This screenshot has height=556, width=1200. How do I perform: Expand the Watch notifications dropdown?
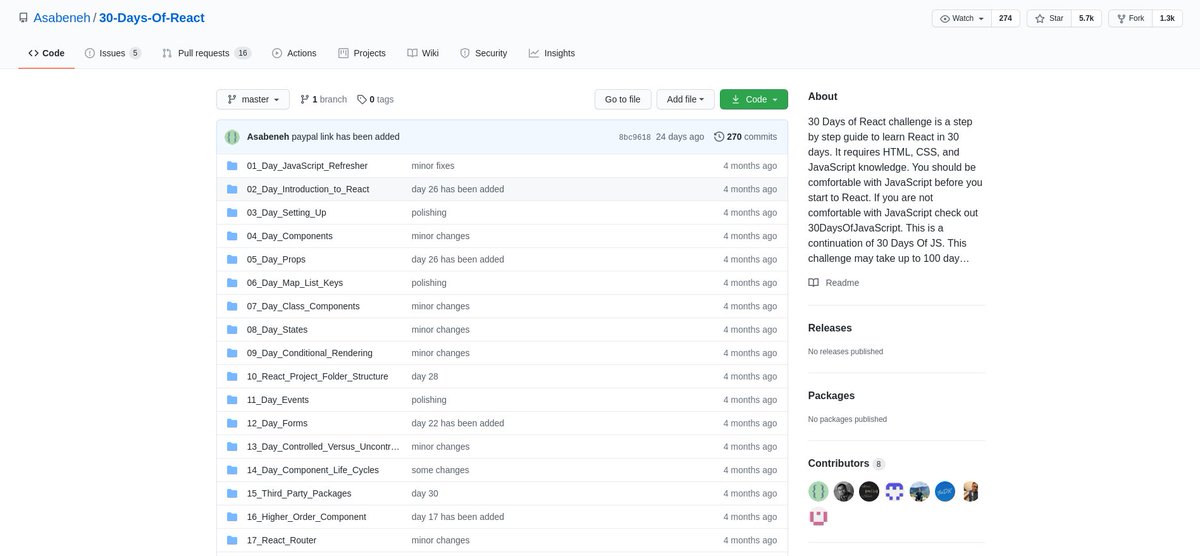[x=962, y=18]
